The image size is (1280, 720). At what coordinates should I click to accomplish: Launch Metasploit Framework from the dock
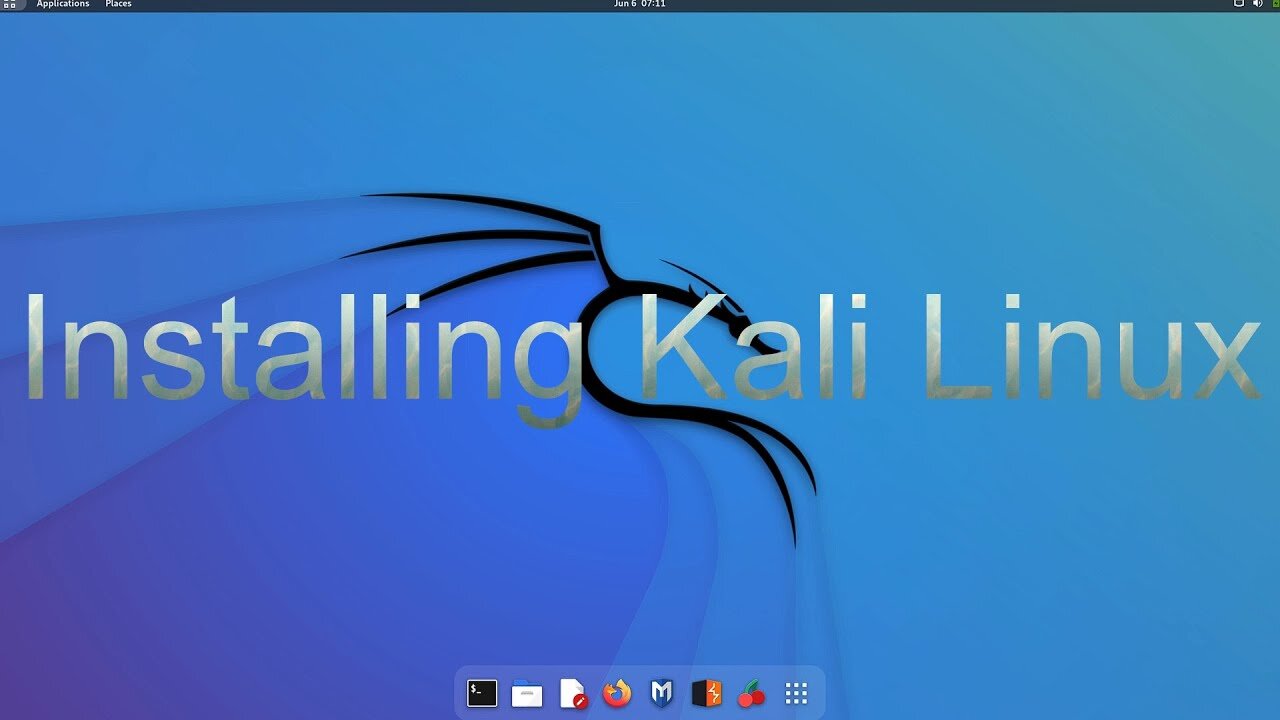[x=661, y=693]
